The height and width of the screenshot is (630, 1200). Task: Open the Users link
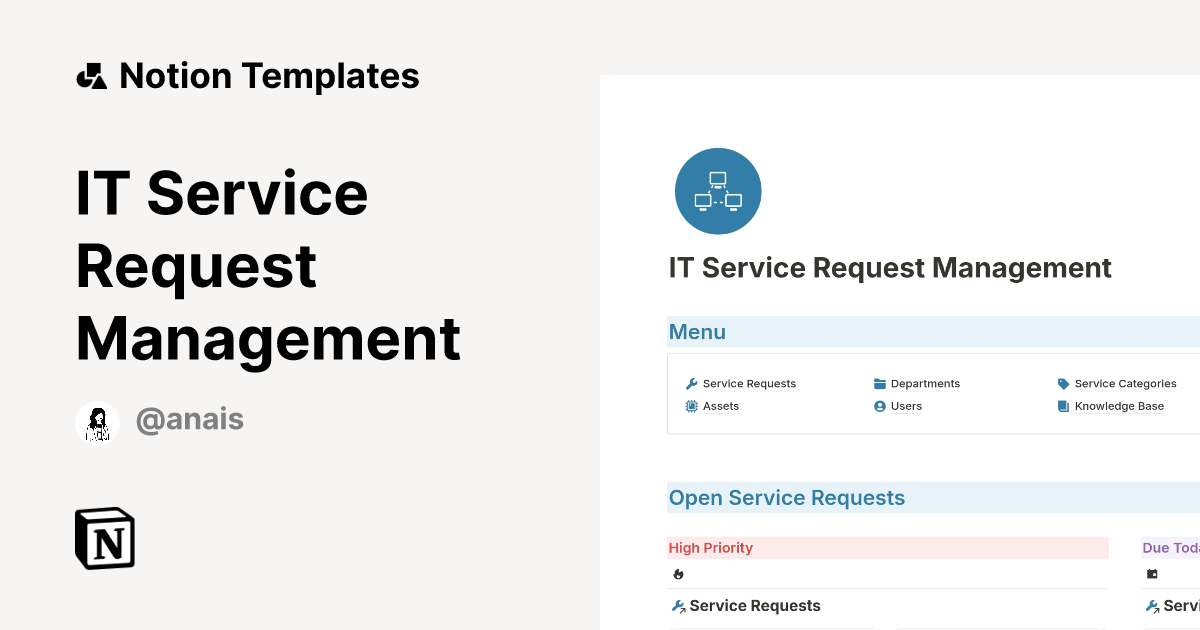[x=906, y=406]
